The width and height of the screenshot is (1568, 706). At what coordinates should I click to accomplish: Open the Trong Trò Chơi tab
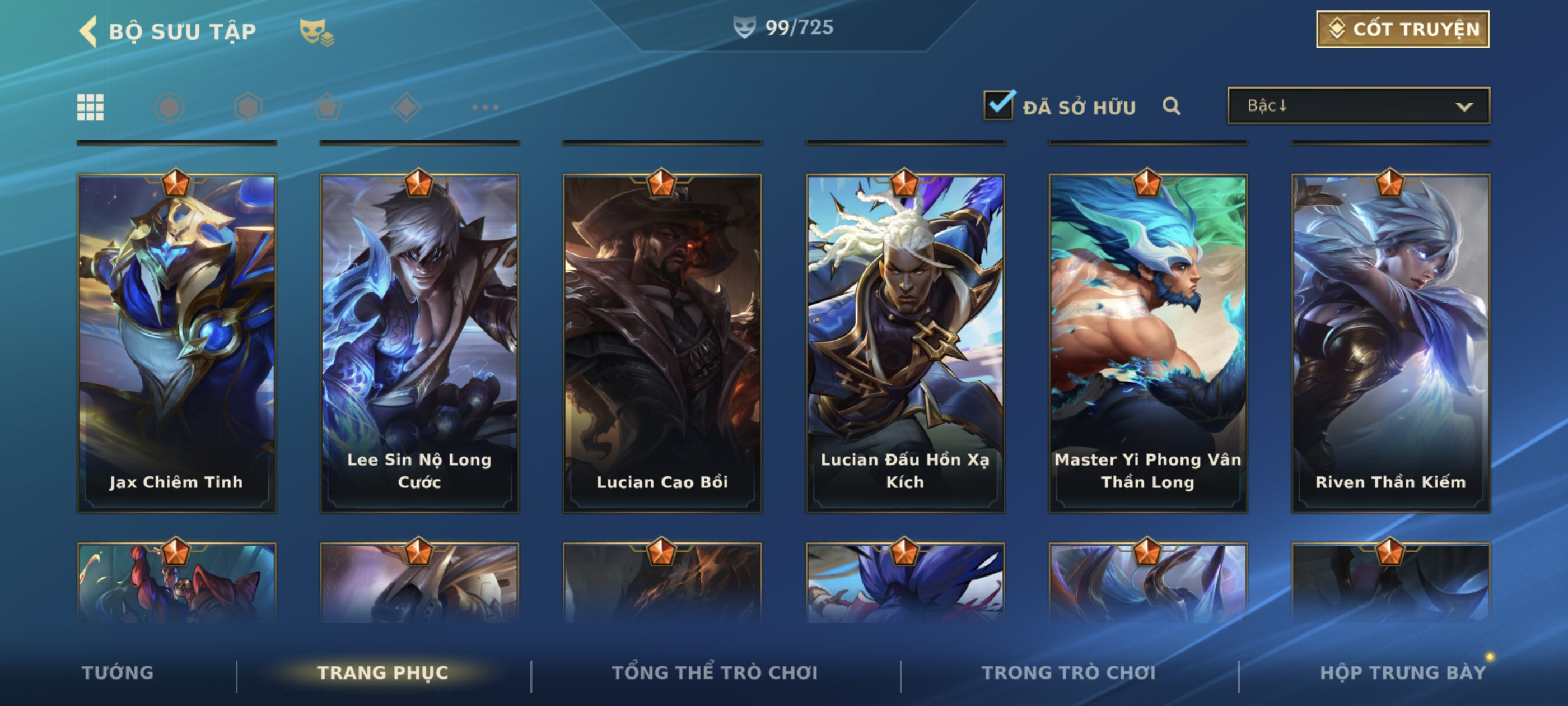[x=1068, y=672]
